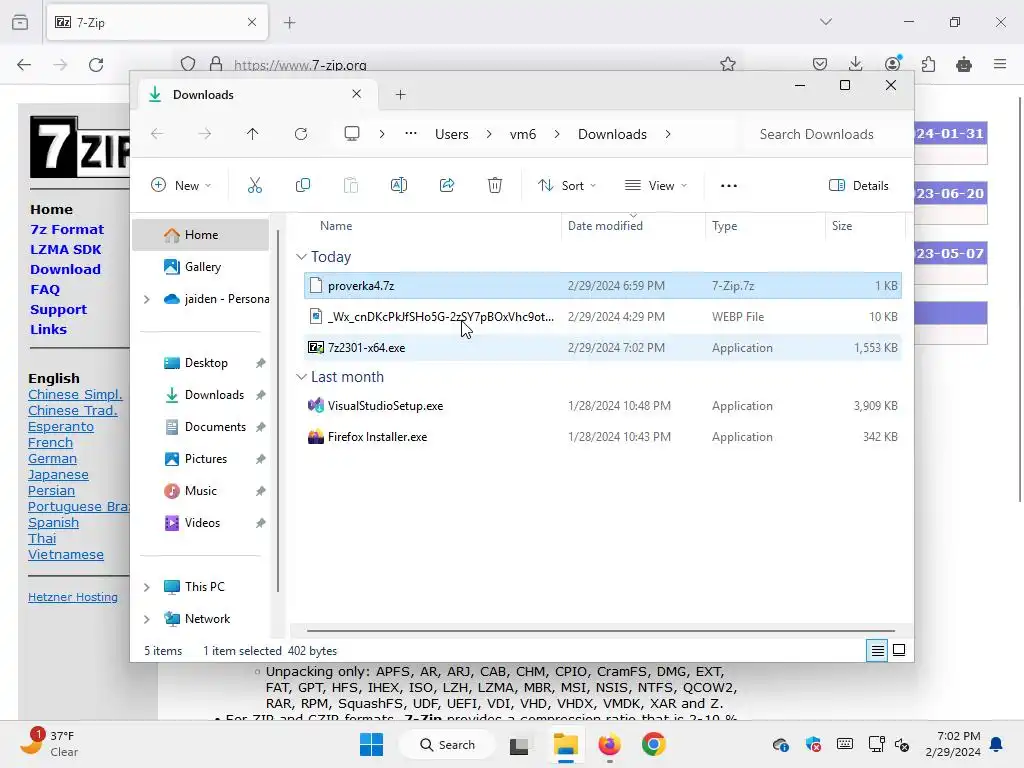Open Firefox from the taskbar

[x=609, y=744]
